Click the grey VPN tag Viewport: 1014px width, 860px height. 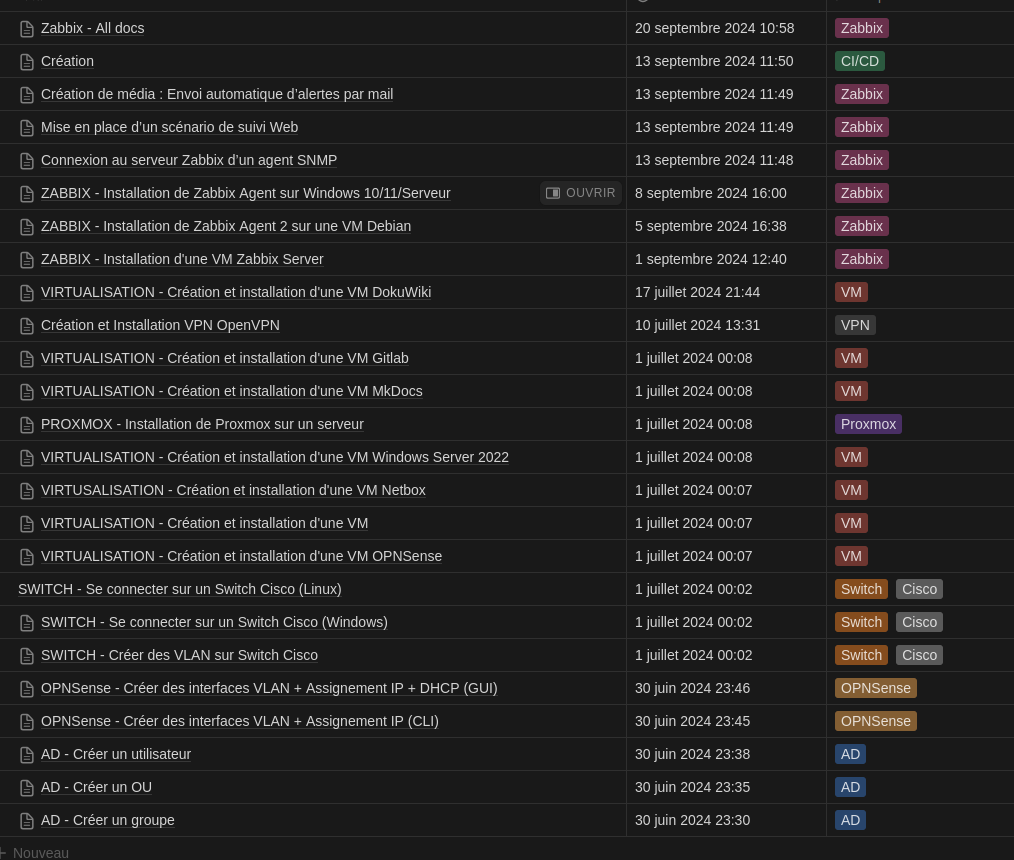(x=855, y=325)
